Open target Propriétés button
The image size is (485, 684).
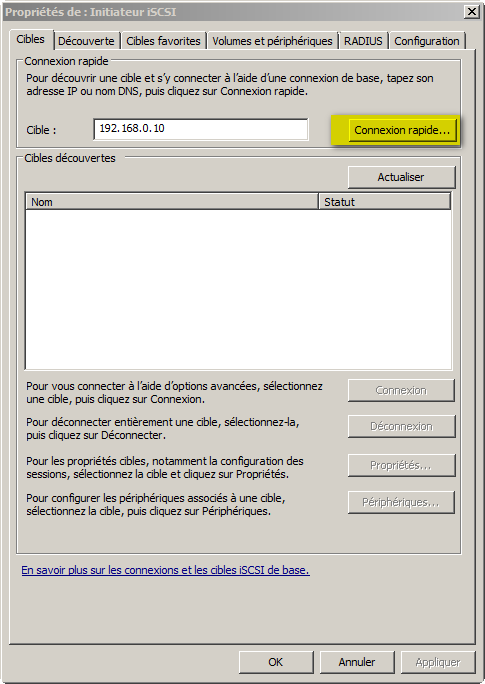pyautogui.click(x=401, y=465)
